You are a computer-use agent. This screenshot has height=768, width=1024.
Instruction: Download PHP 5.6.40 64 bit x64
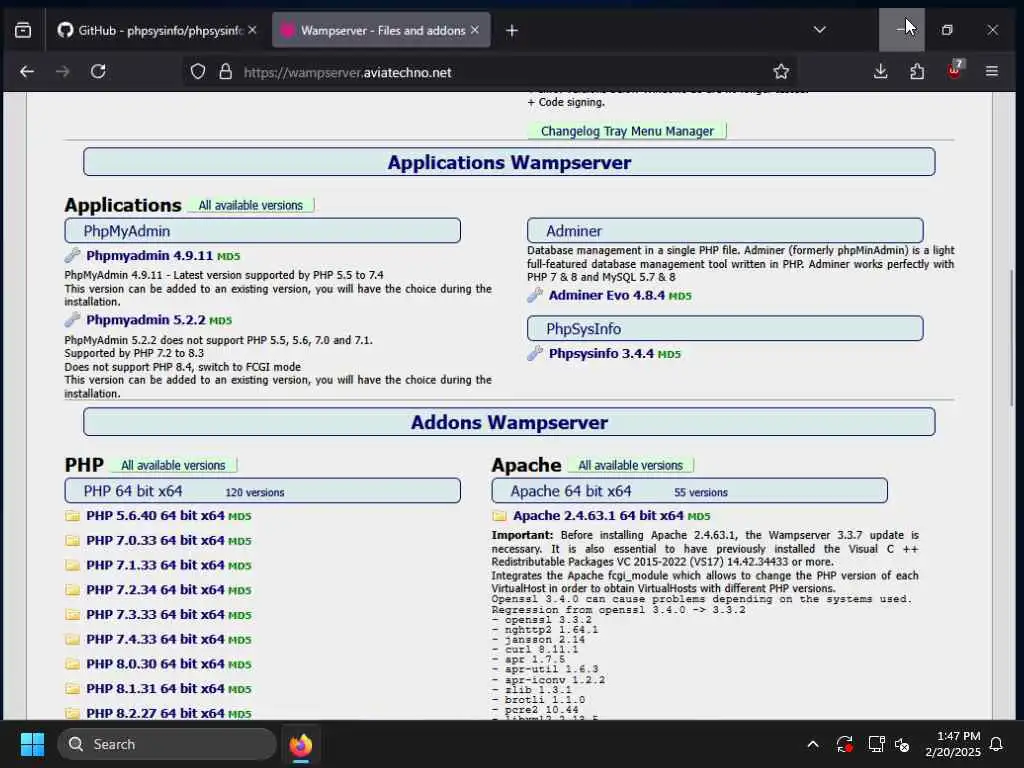[155, 515]
